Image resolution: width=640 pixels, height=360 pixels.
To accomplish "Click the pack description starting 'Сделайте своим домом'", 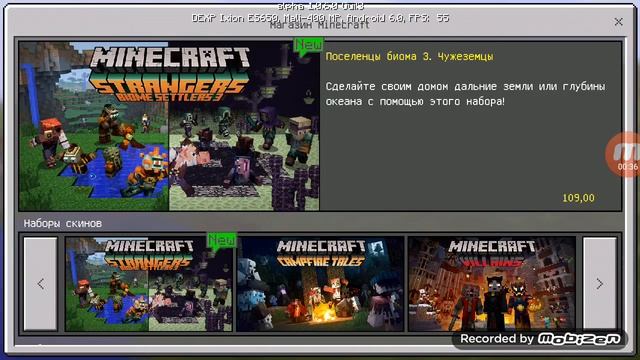I will tap(465, 94).
